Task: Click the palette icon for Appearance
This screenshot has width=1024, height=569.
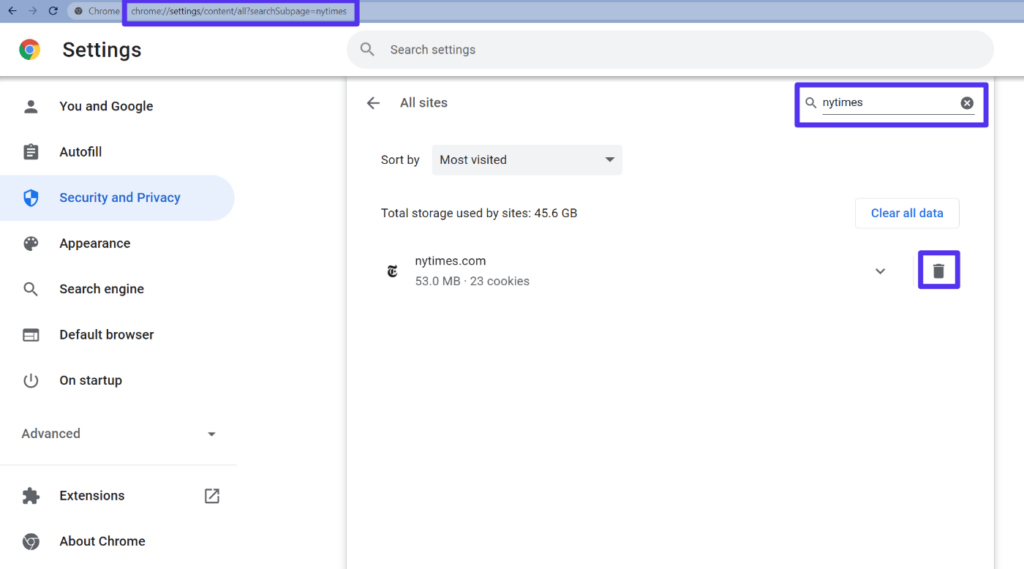Action: [31, 244]
